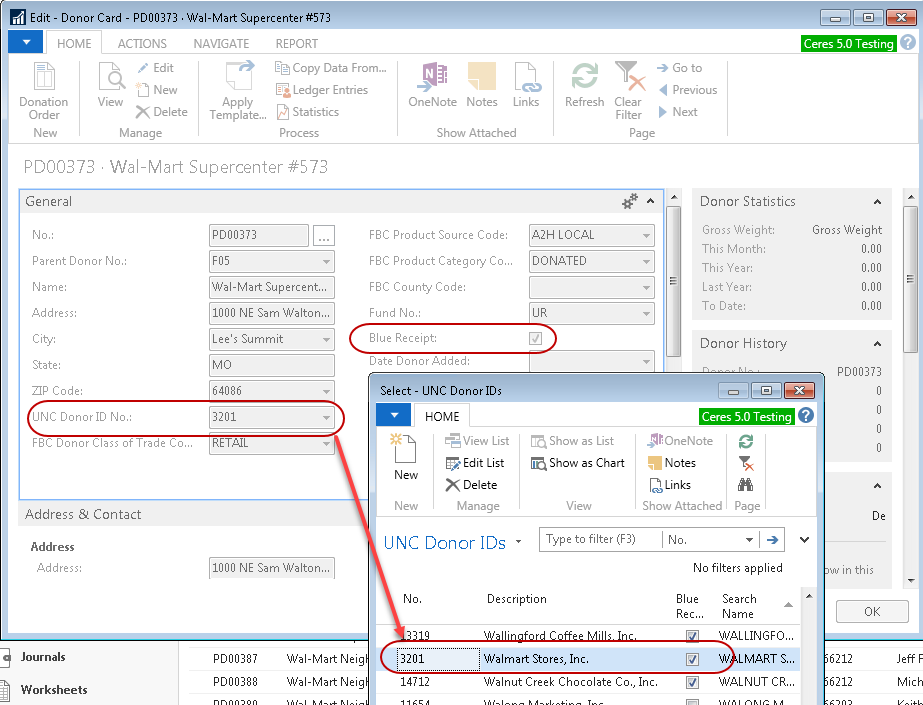Open the filter field No. dropdown
This screenshot has height=705, width=923.
tap(748, 540)
